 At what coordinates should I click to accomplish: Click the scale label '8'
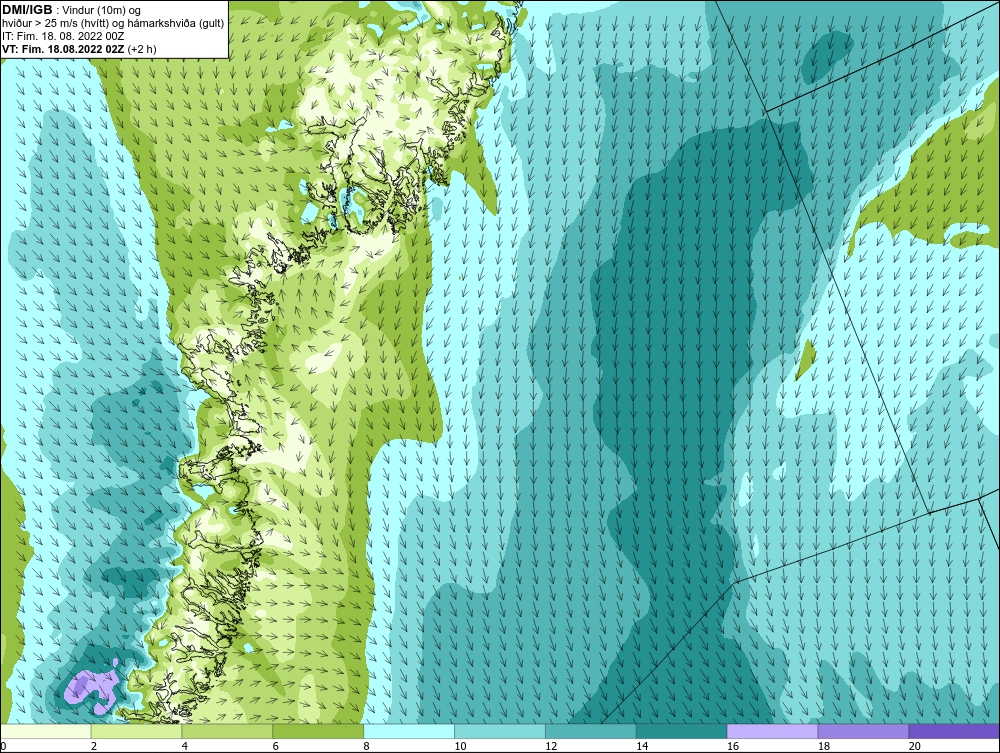point(367,746)
